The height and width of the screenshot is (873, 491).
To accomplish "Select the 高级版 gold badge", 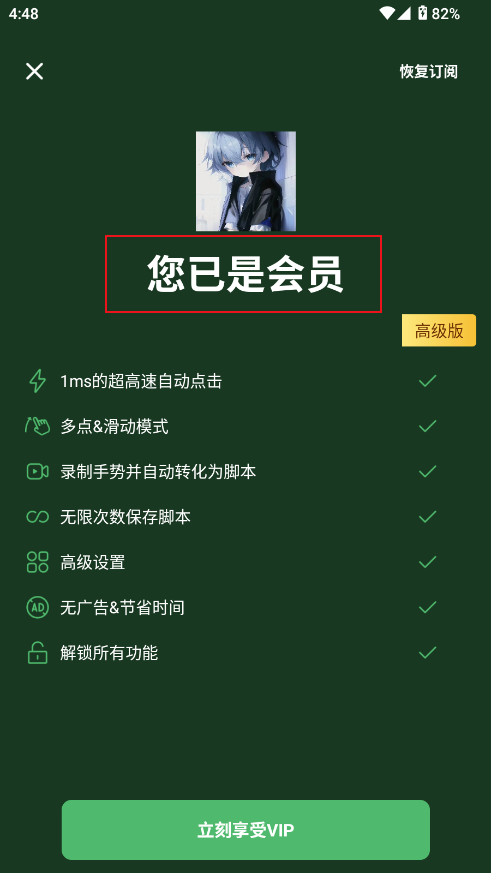I will [x=439, y=330].
